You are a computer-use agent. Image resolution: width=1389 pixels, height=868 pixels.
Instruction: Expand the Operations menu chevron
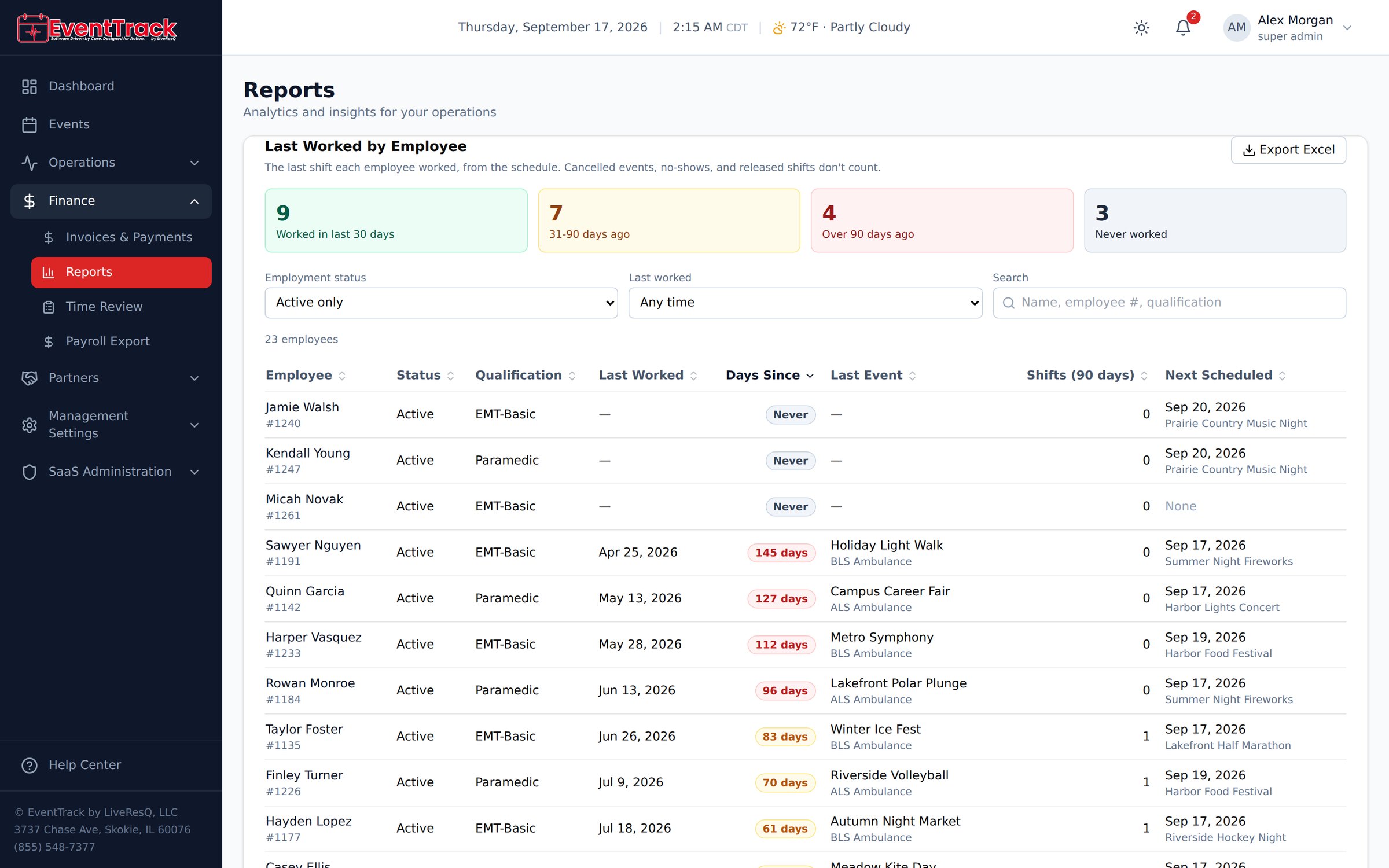194,163
